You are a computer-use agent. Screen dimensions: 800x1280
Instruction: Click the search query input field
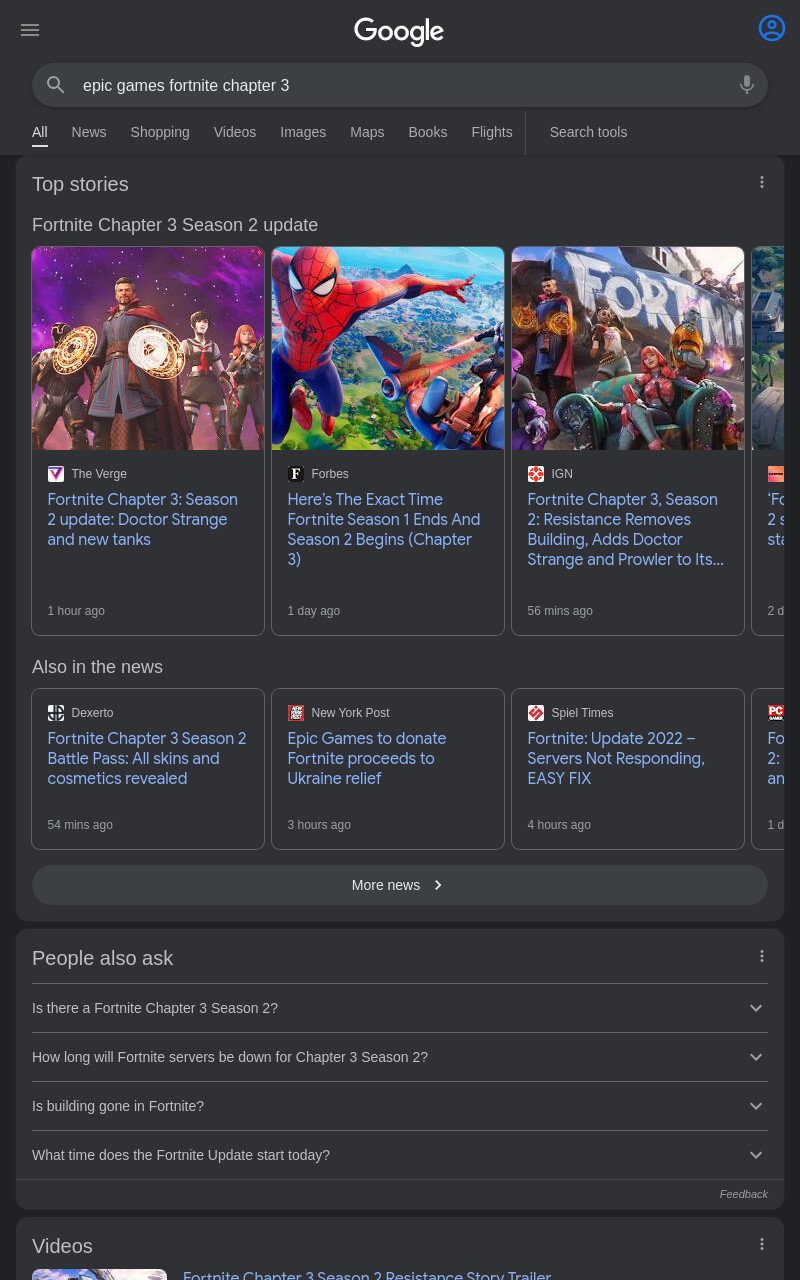point(400,85)
